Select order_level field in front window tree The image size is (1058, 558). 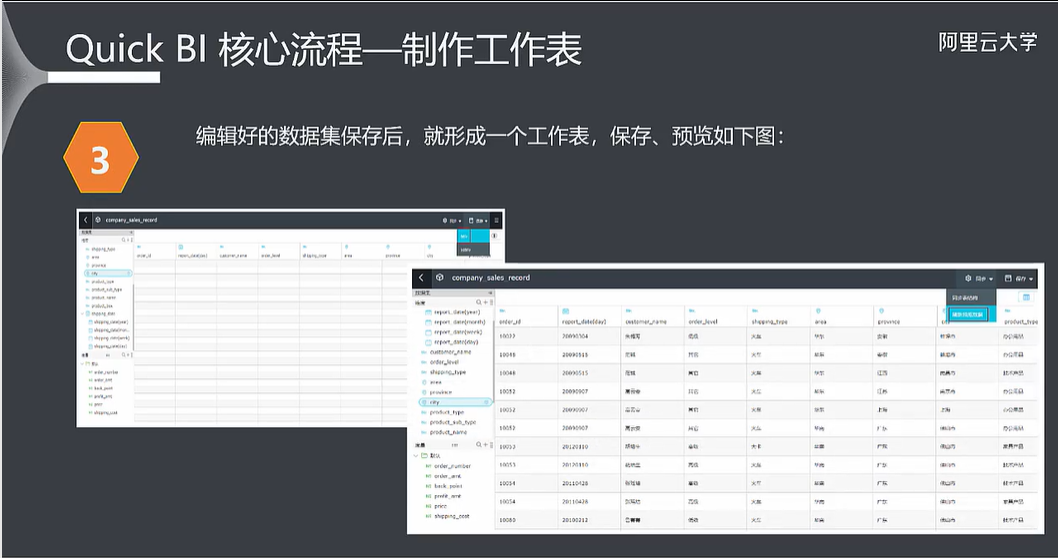tap(444, 362)
